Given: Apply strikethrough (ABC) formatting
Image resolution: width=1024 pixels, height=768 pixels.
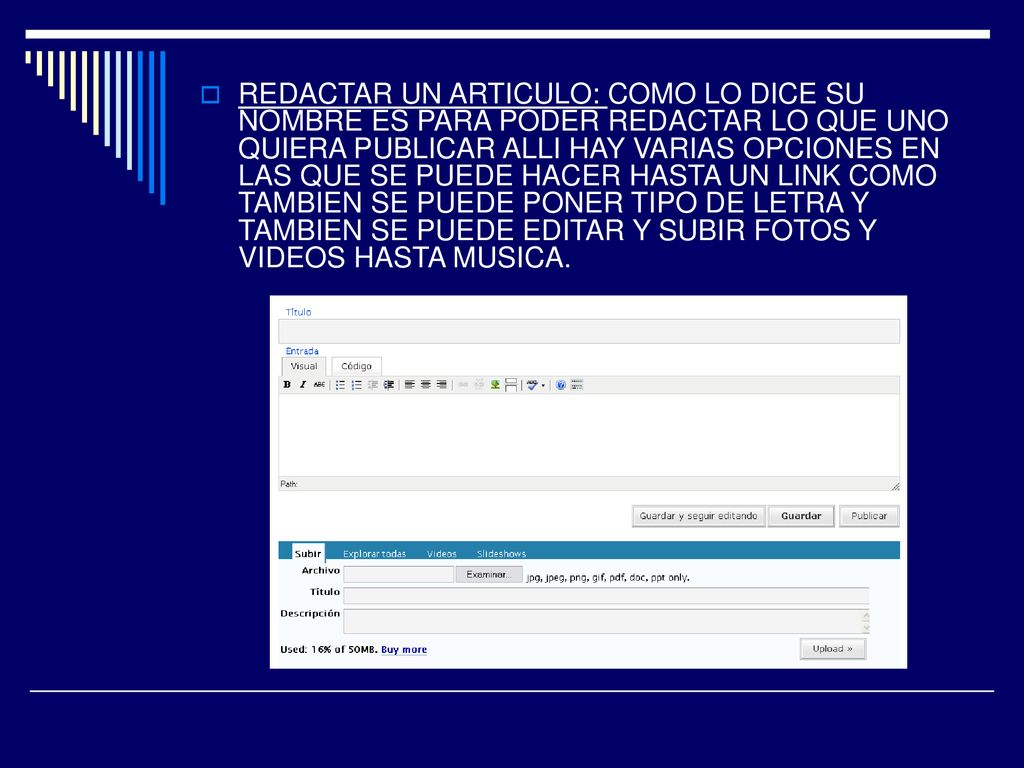Looking at the screenshot, I should point(319,385).
